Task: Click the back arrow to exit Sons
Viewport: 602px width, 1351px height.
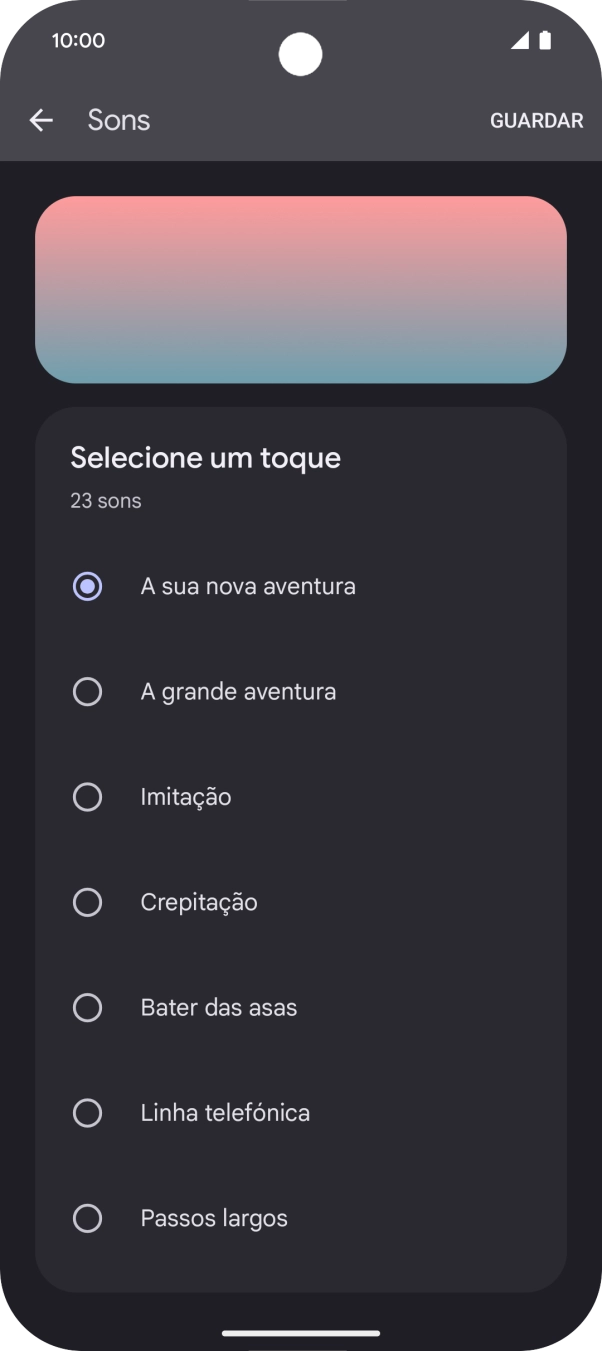Action: click(x=41, y=119)
